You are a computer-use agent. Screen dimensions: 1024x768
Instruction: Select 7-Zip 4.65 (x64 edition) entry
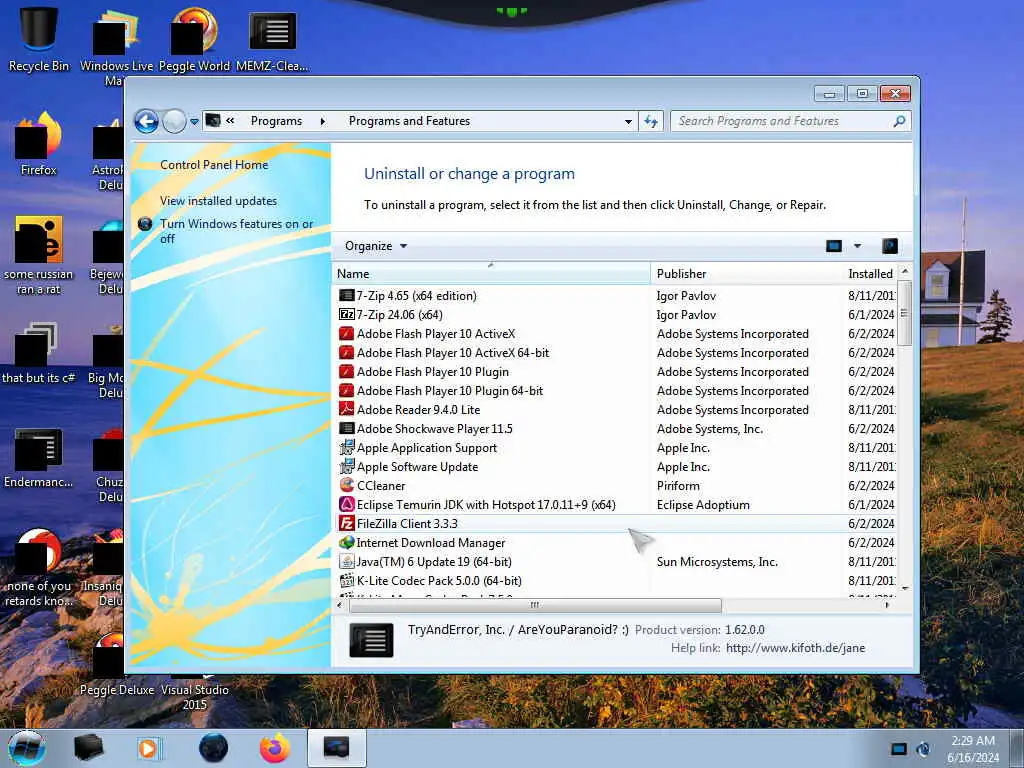[616, 296]
